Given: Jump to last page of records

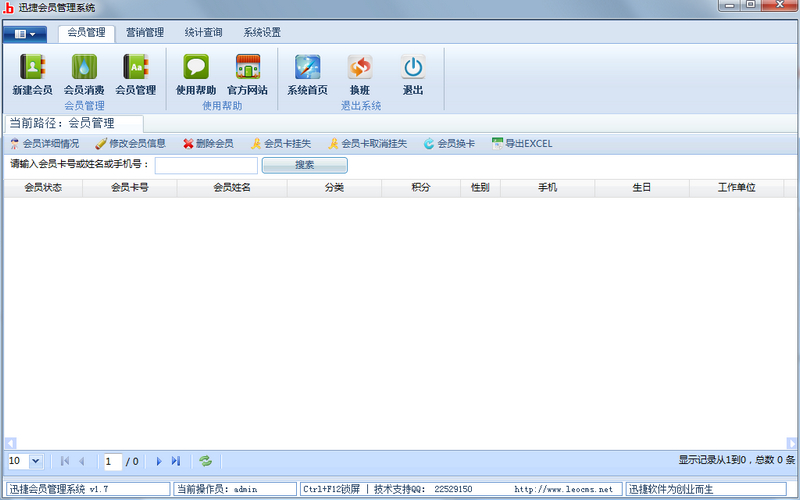Looking at the screenshot, I should click(176, 461).
